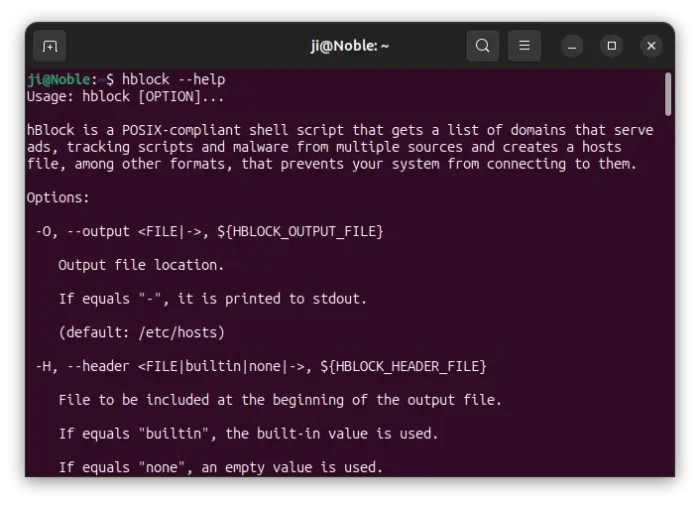Minimize the terminal window
Screen dimensions: 700x505
click(572, 46)
